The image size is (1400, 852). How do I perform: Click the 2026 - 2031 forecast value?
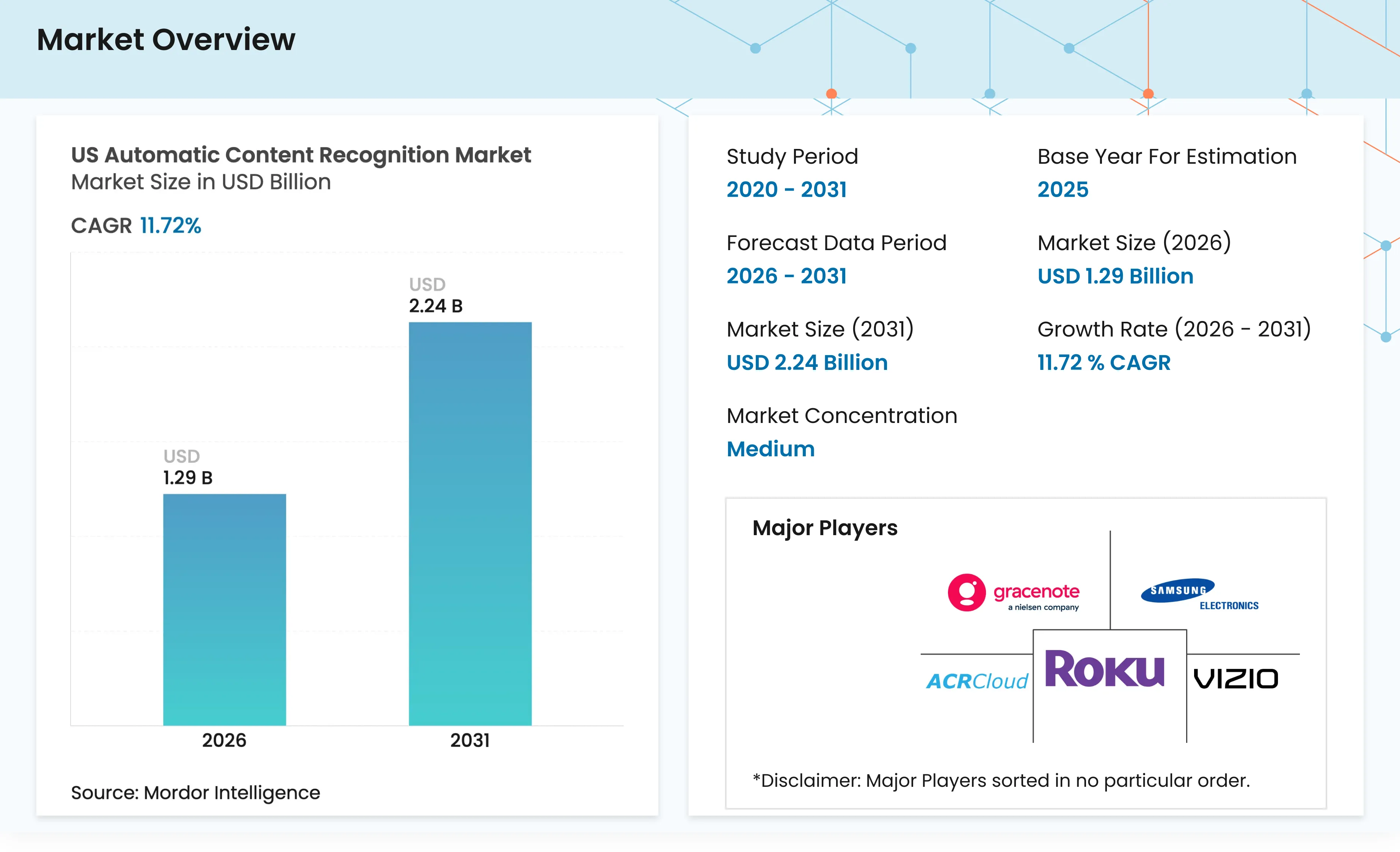click(786, 276)
